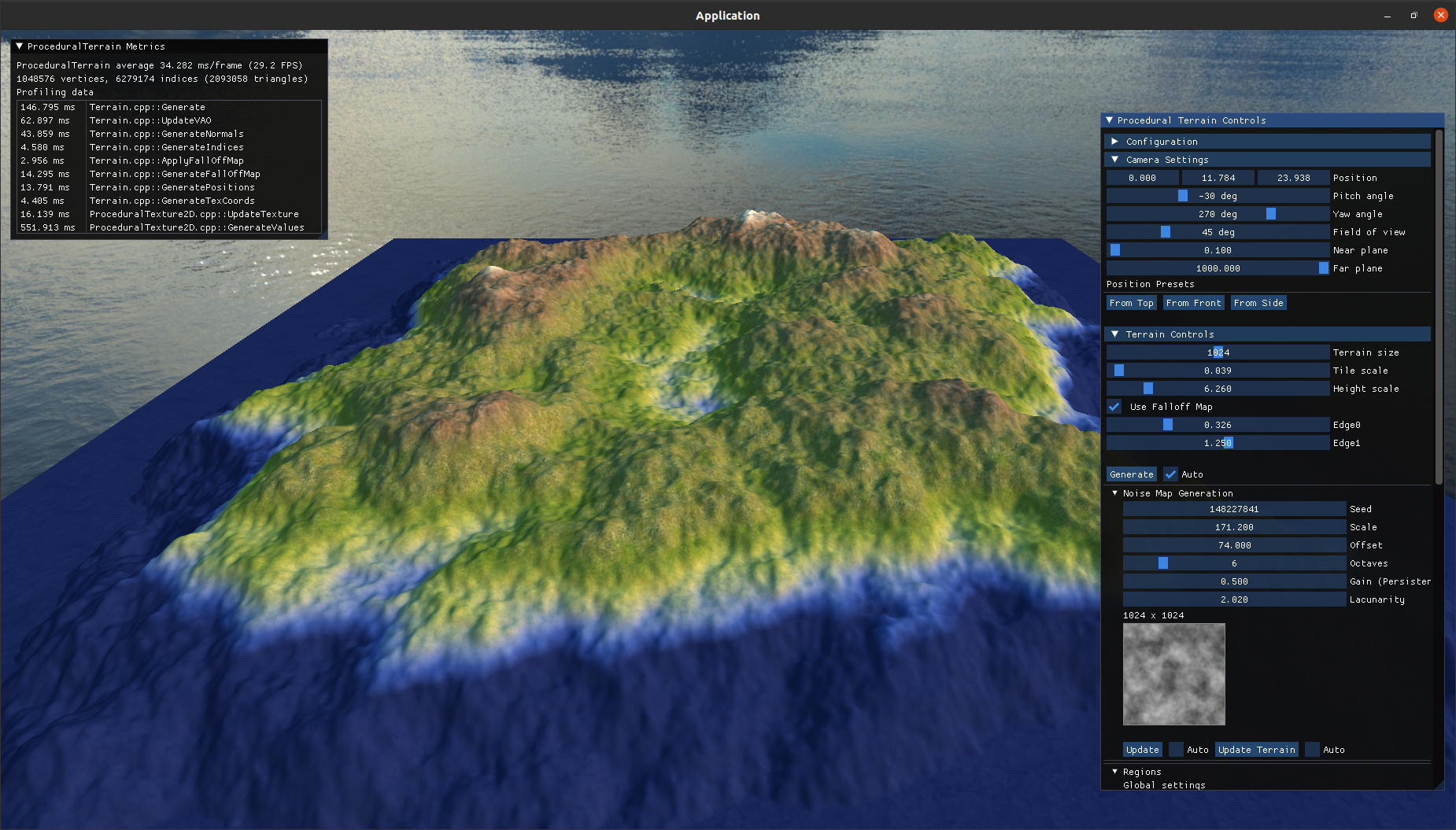Click the Terrain size field
The width and height of the screenshot is (1456, 830).
coord(1218,352)
